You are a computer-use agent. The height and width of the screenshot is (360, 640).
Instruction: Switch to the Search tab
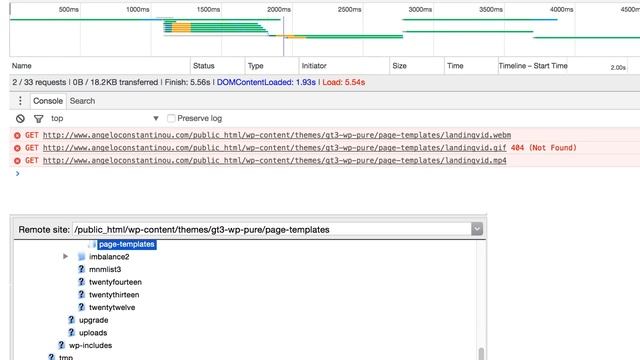click(x=82, y=101)
